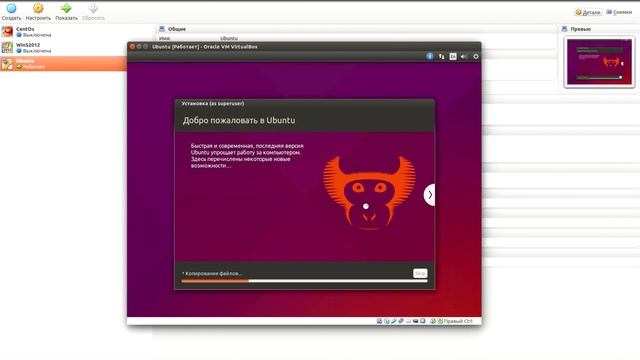
Task: Click the Общие section icon
Action: (x=162, y=29)
